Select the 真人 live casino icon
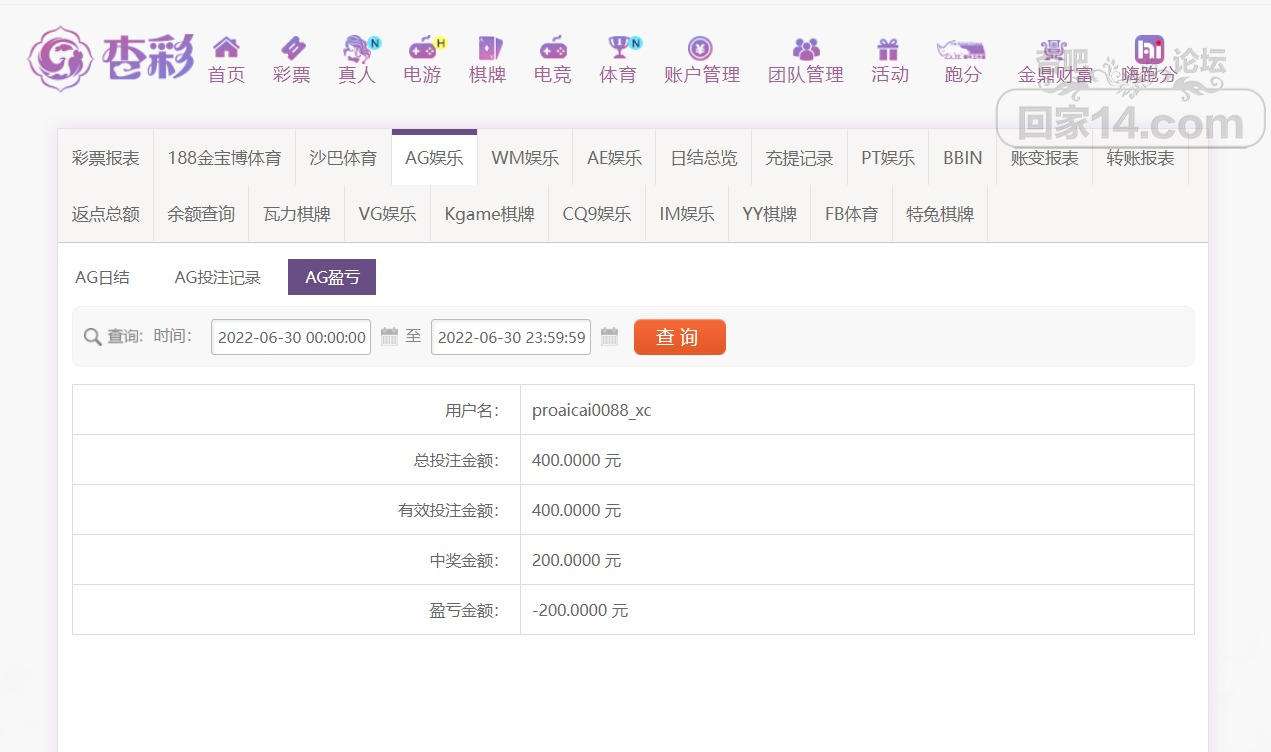This screenshot has width=1271, height=752. (x=357, y=48)
